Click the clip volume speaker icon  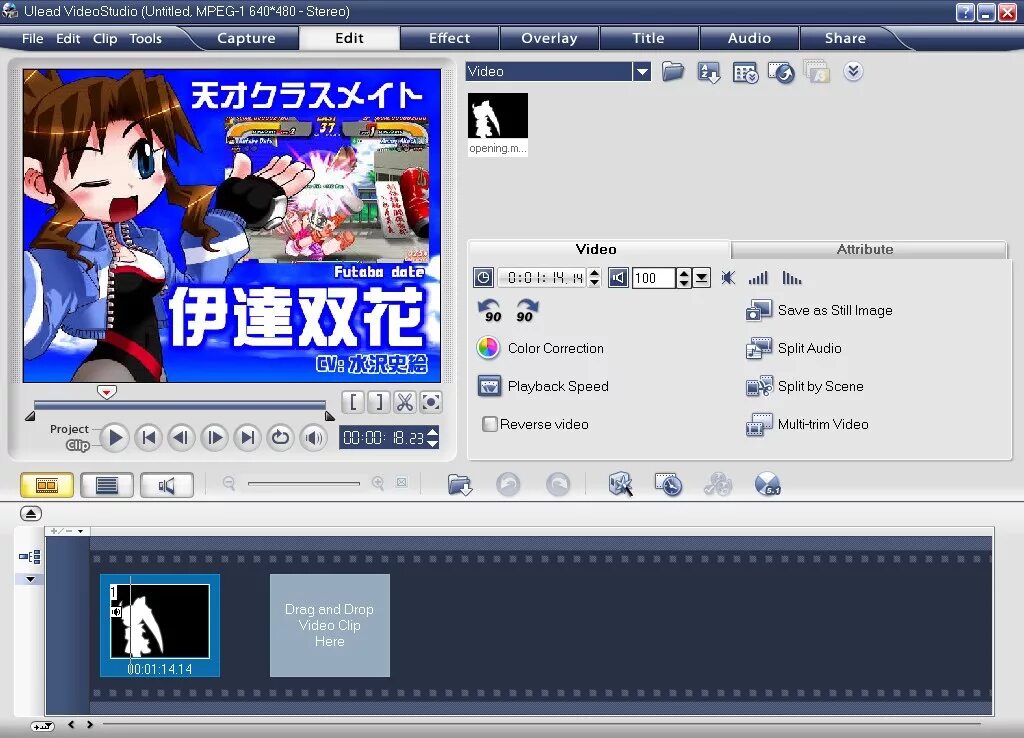click(618, 278)
